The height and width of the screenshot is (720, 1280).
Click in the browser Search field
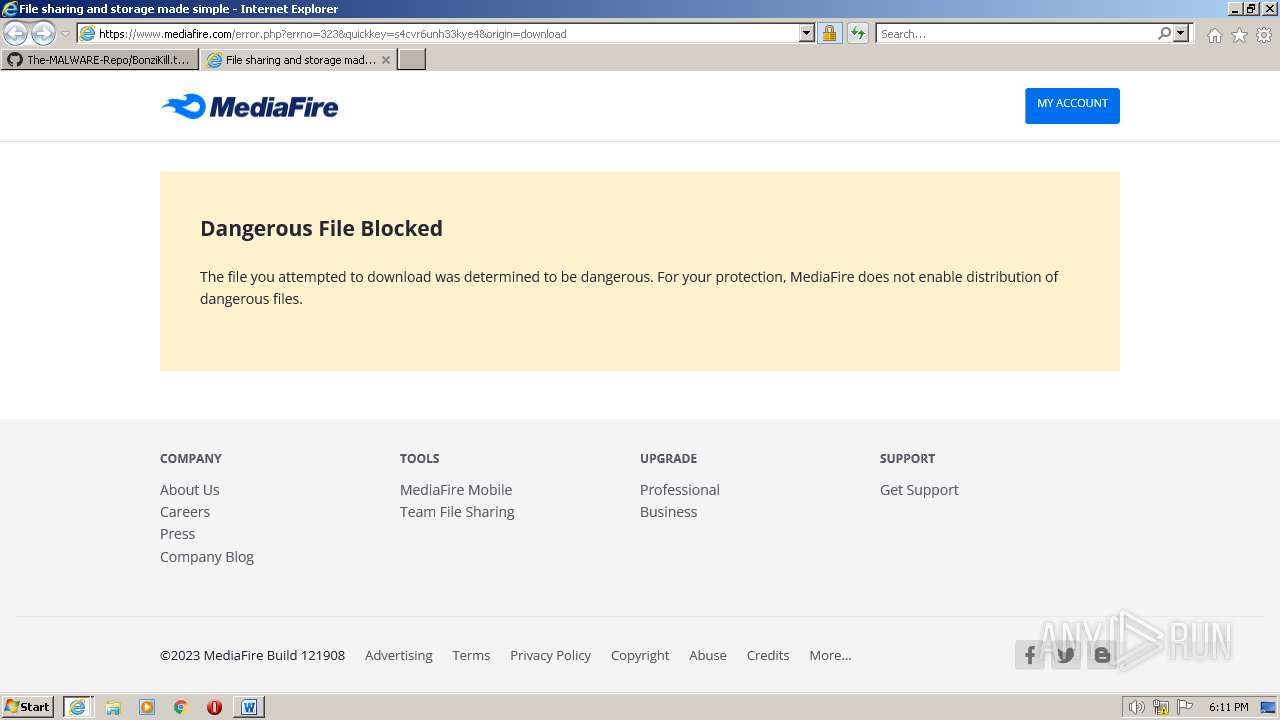pyautogui.click(x=1015, y=33)
